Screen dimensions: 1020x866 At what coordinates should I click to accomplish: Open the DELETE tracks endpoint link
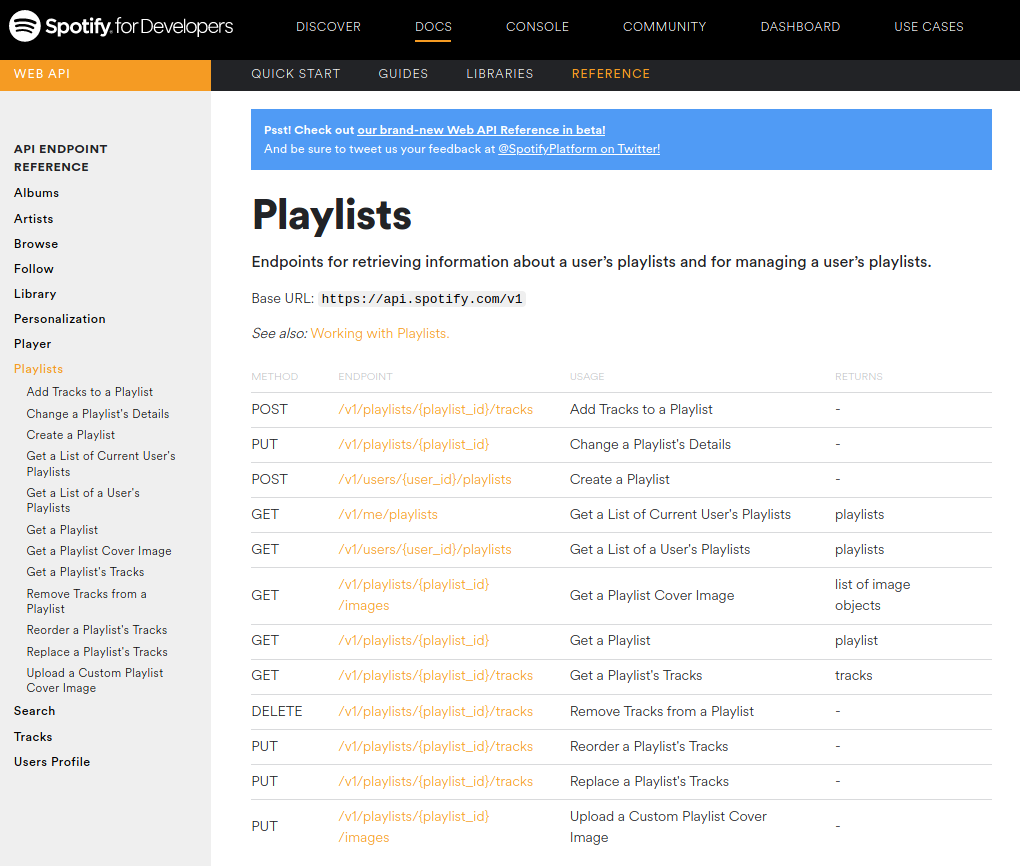click(435, 712)
